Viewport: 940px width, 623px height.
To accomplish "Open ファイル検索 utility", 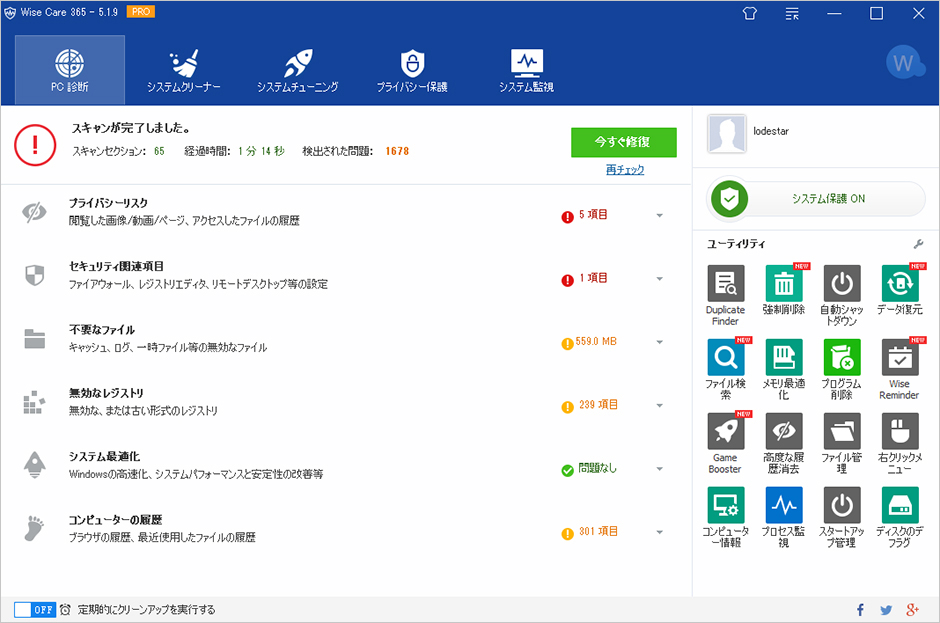I will 725,369.
